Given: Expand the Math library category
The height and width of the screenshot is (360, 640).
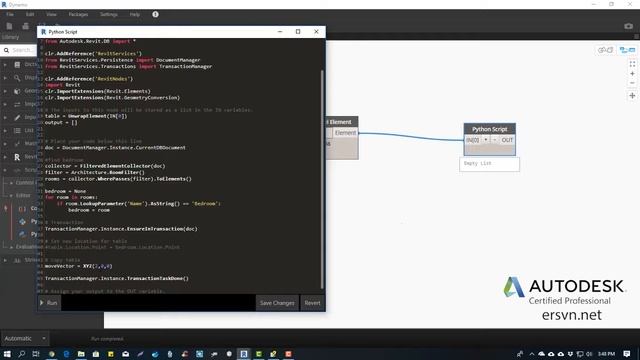Looking at the screenshot, I should pos(5,144).
